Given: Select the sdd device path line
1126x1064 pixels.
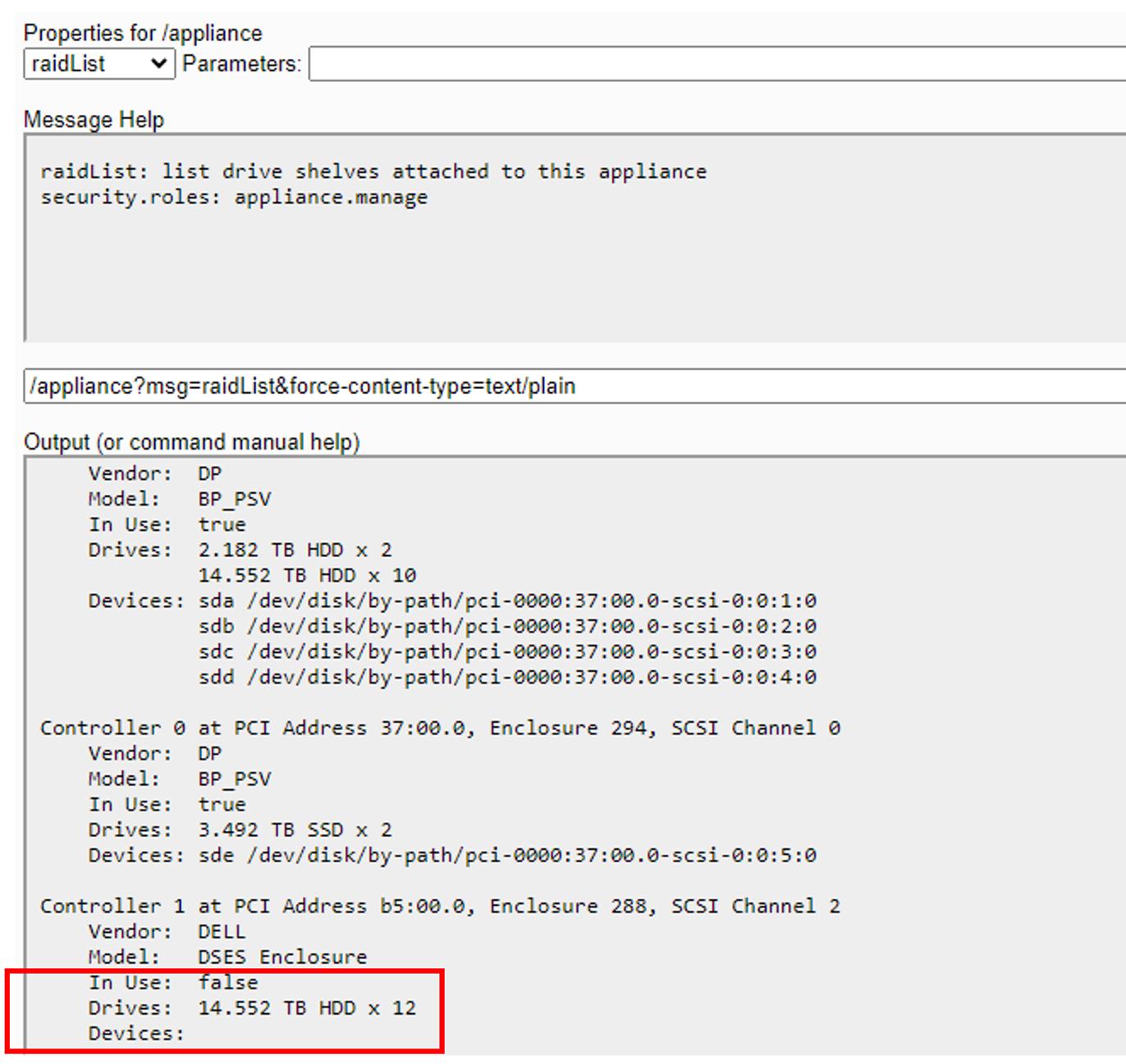Looking at the screenshot, I should coord(506,677).
